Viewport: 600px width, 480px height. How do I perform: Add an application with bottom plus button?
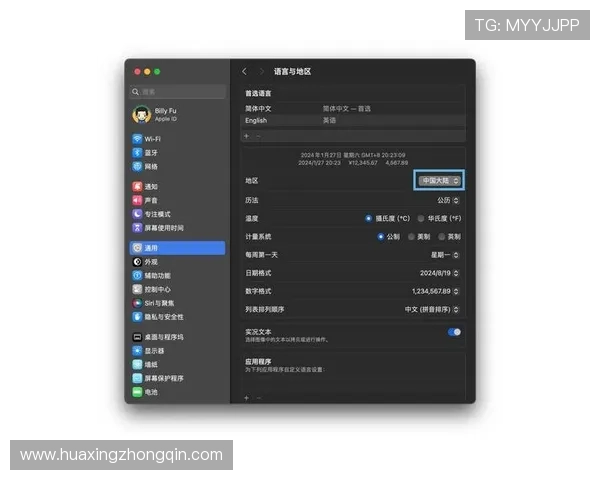[x=246, y=398]
